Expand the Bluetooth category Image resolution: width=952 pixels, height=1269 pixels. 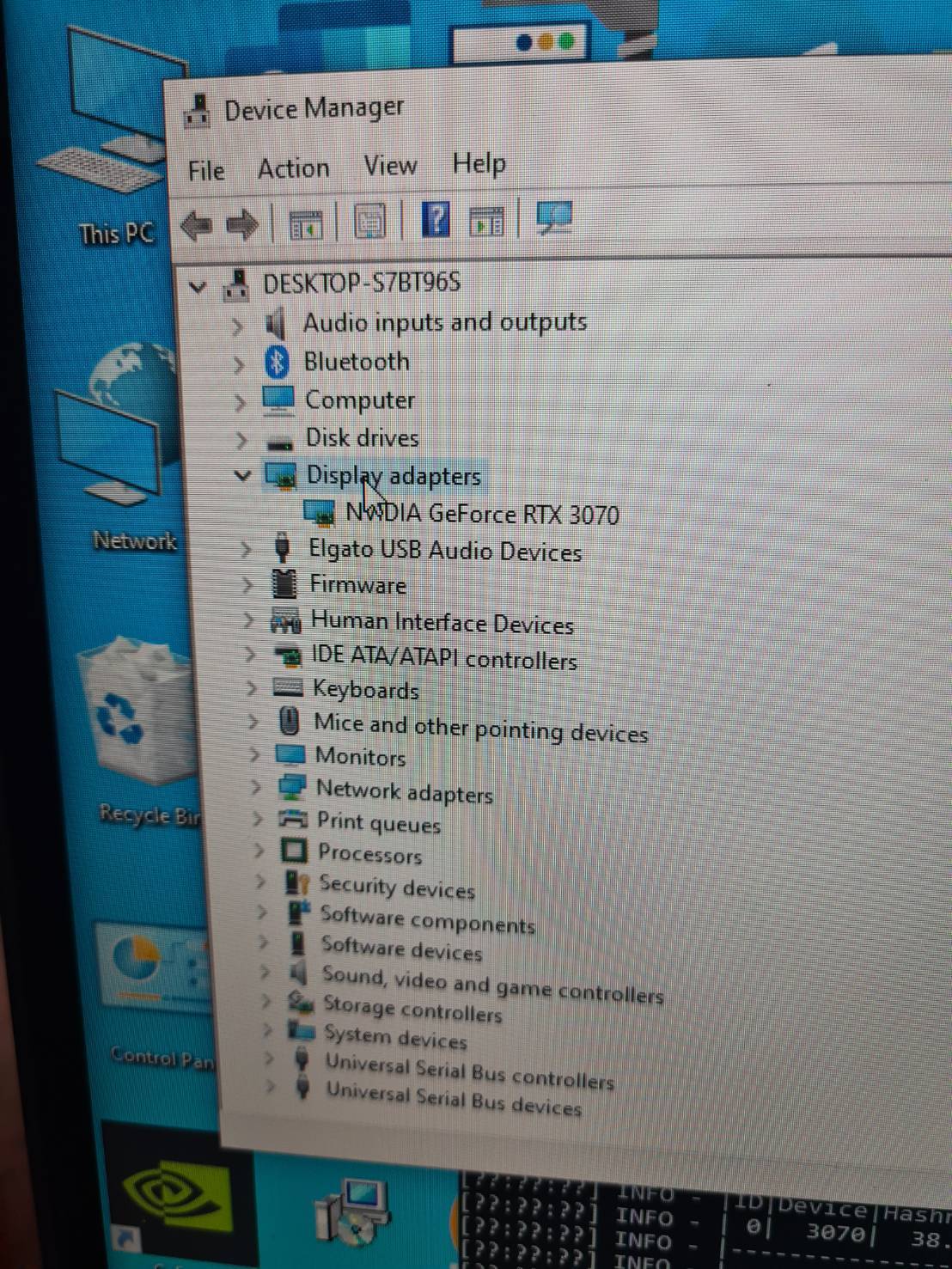(239, 364)
